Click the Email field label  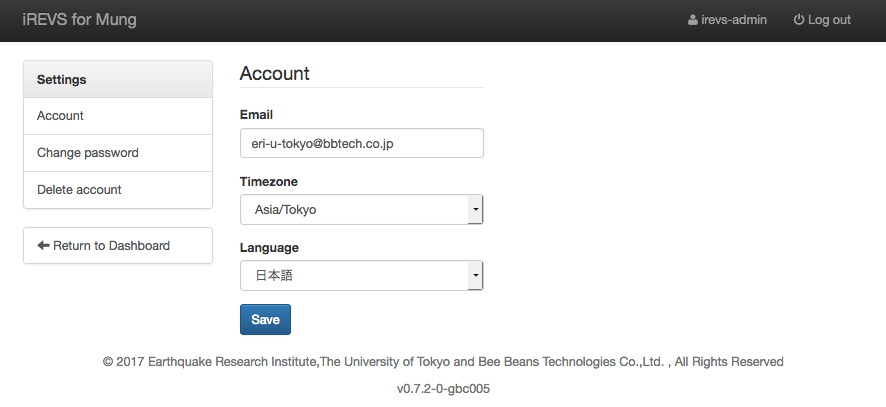(x=257, y=115)
